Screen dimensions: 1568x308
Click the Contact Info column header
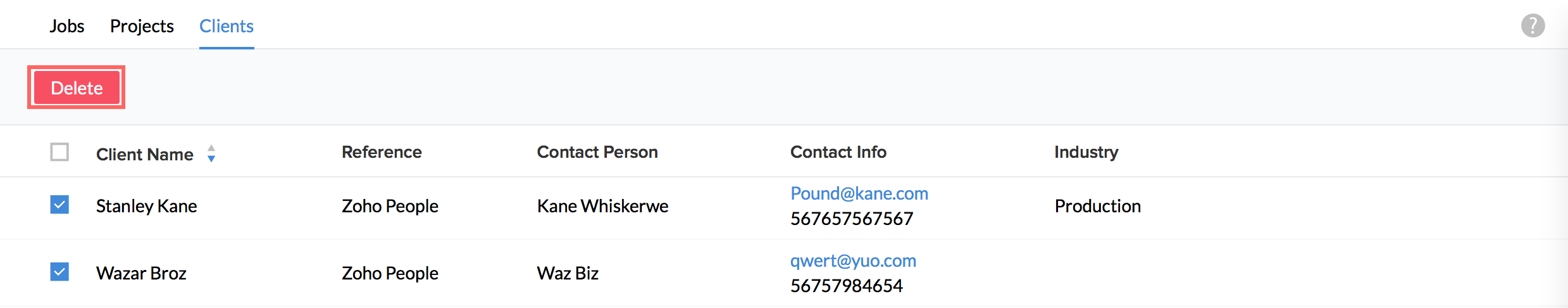pyautogui.click(x=838, y=152)
